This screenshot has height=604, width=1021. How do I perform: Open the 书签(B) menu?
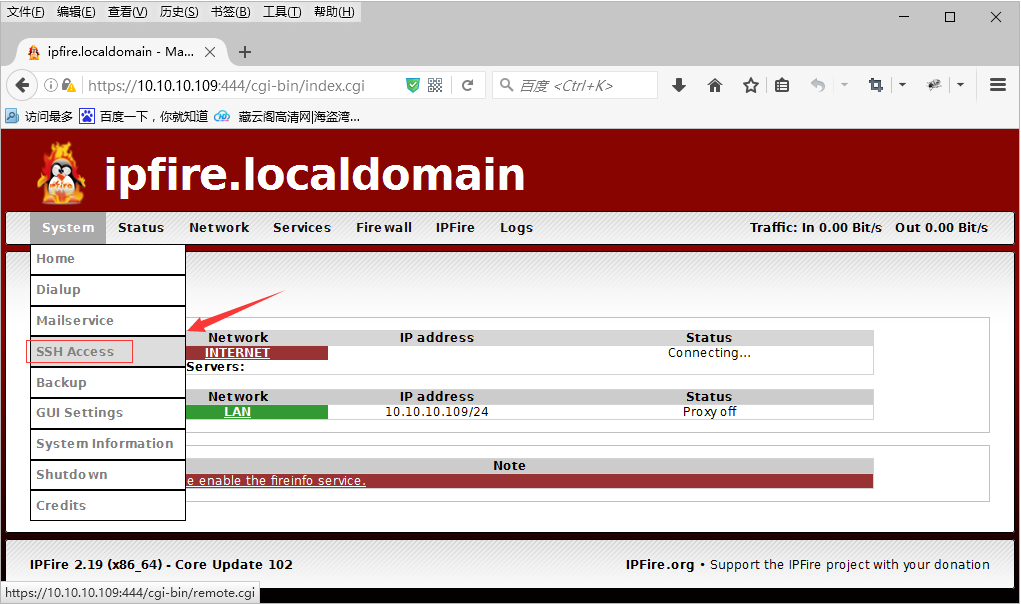coord(231,12)
